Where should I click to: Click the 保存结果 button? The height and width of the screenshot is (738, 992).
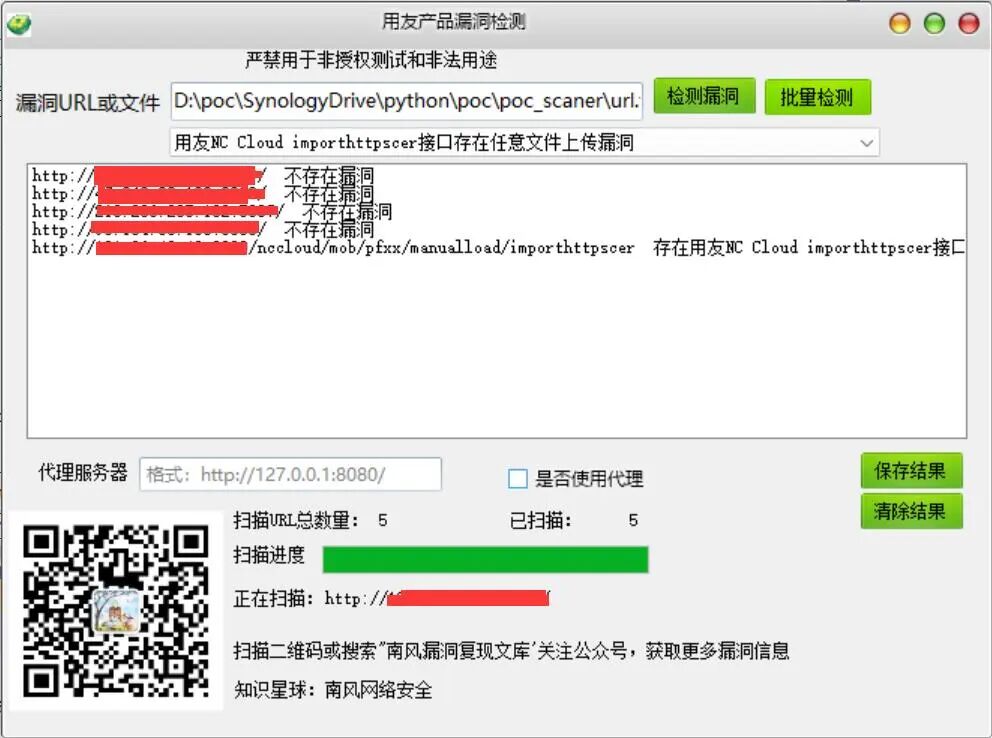click(x=911, y=470)
